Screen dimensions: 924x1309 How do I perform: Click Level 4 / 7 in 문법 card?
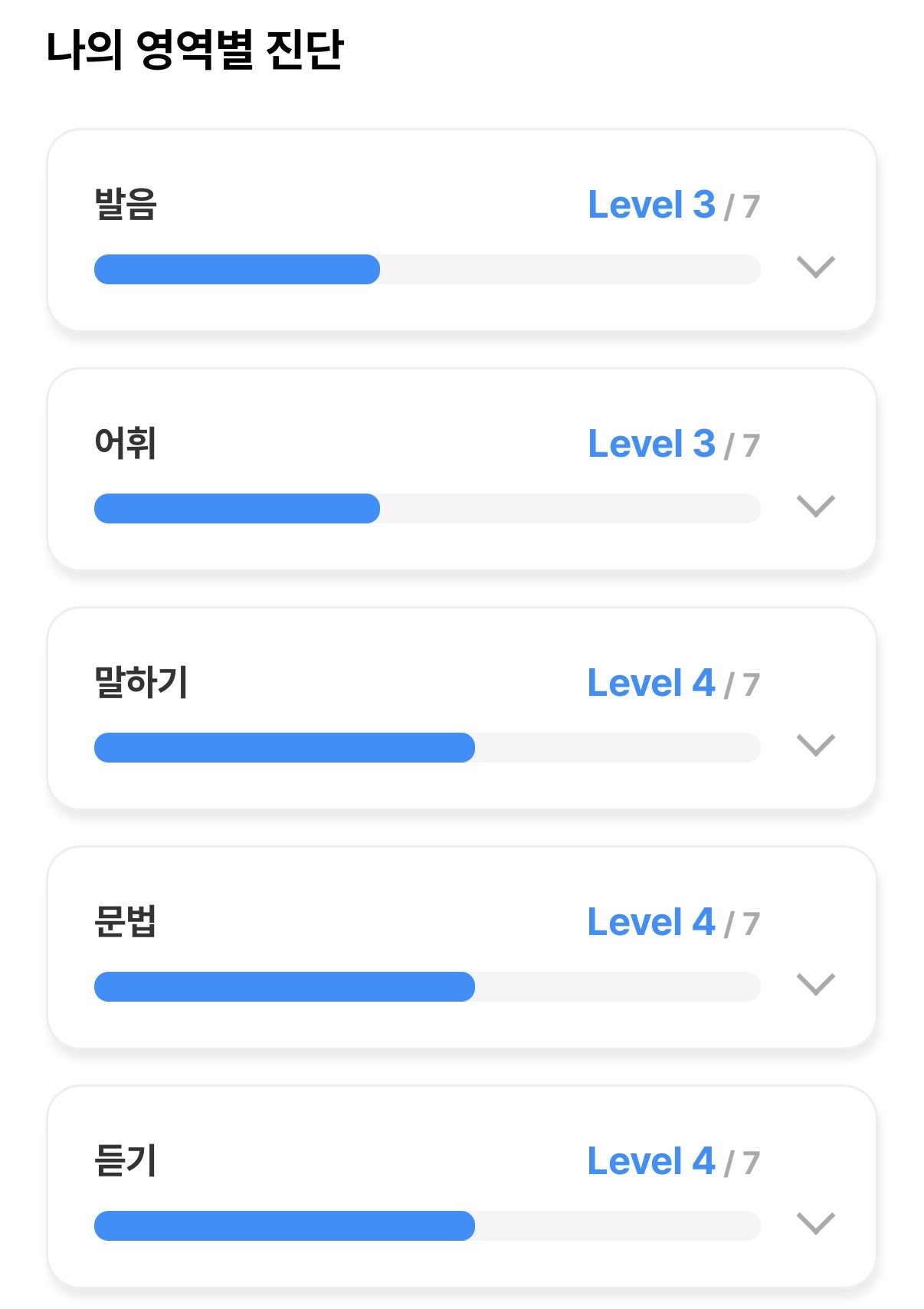(x=674, y=923)
